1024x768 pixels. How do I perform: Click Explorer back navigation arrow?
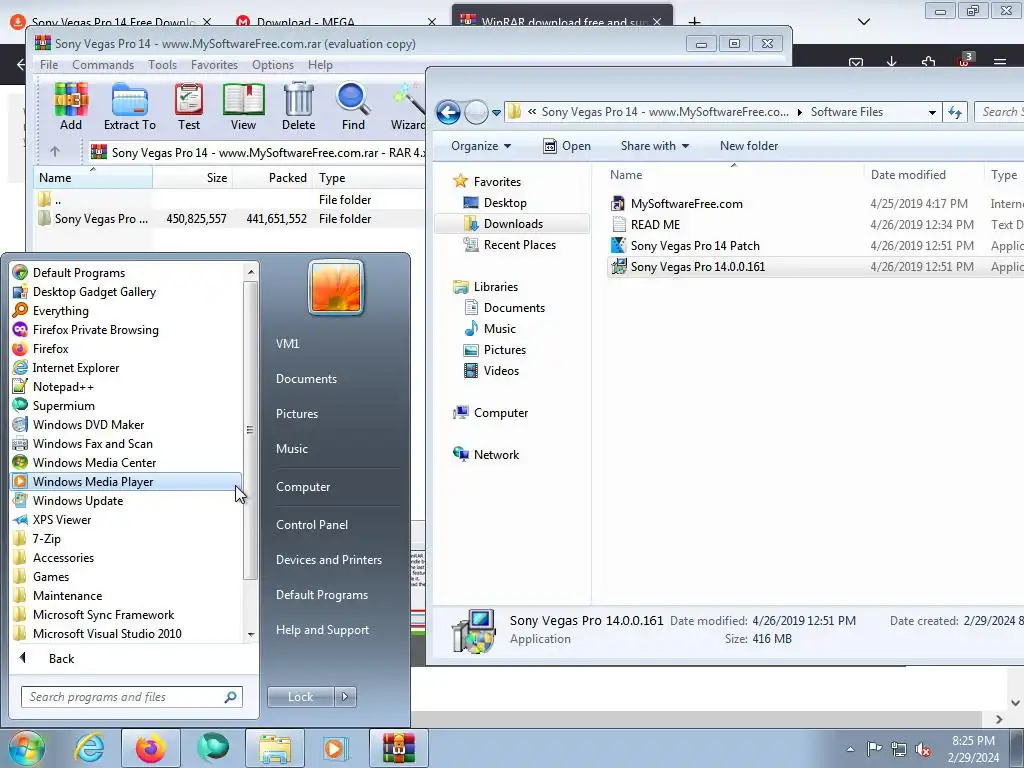(x=448, y=112)
